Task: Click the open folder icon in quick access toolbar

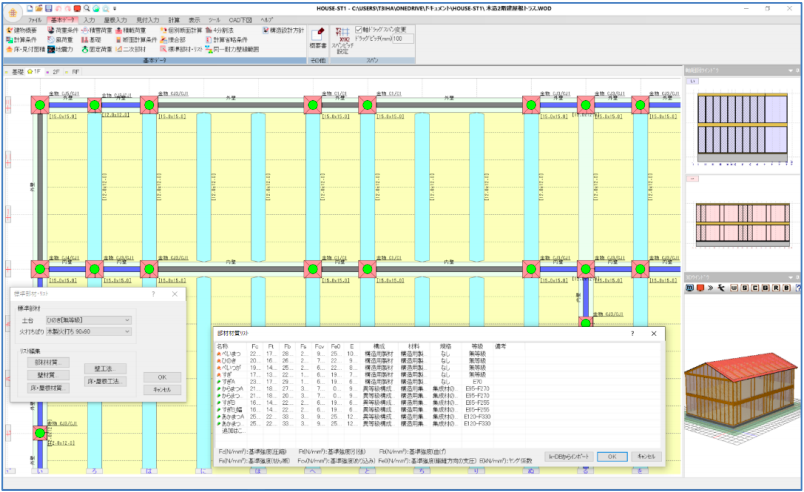Action: [39, 8]
